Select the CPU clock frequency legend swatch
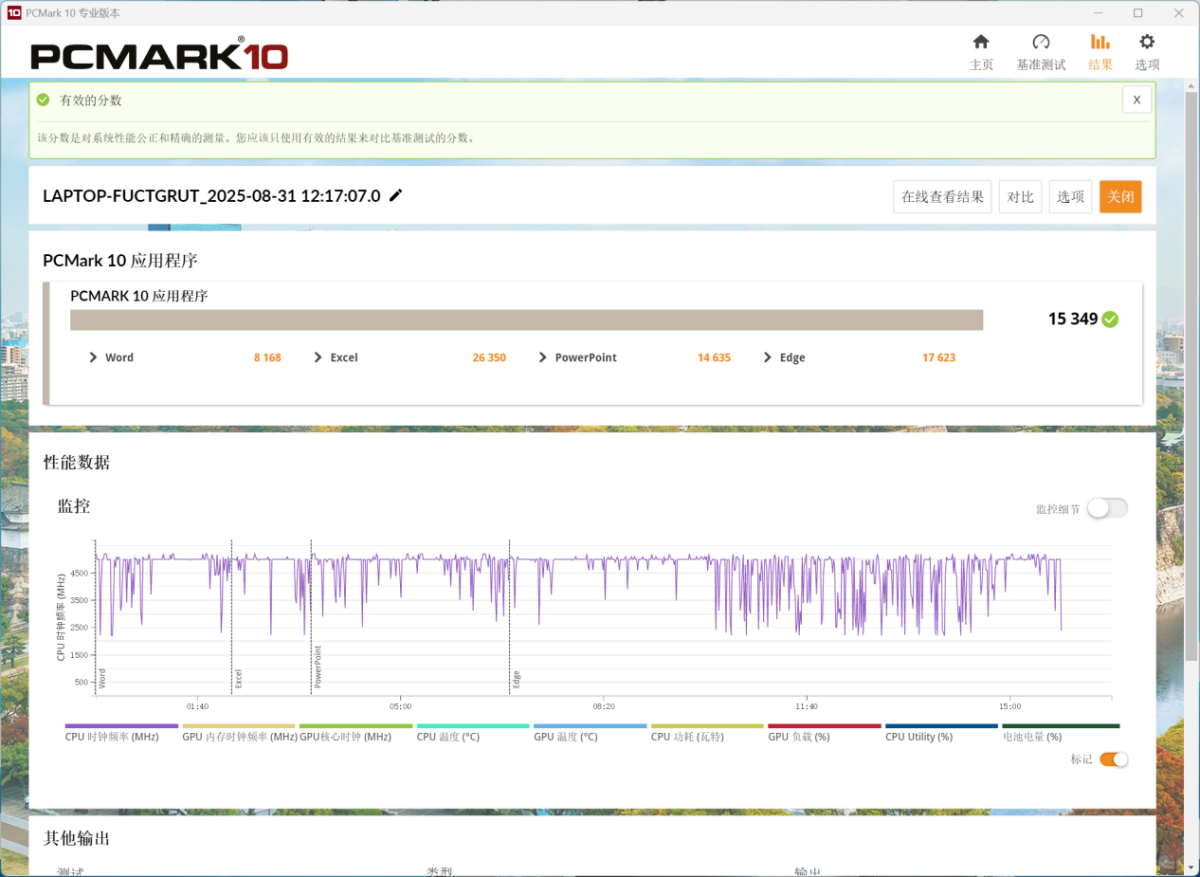The image size is (1200, 877). (121, 726)
